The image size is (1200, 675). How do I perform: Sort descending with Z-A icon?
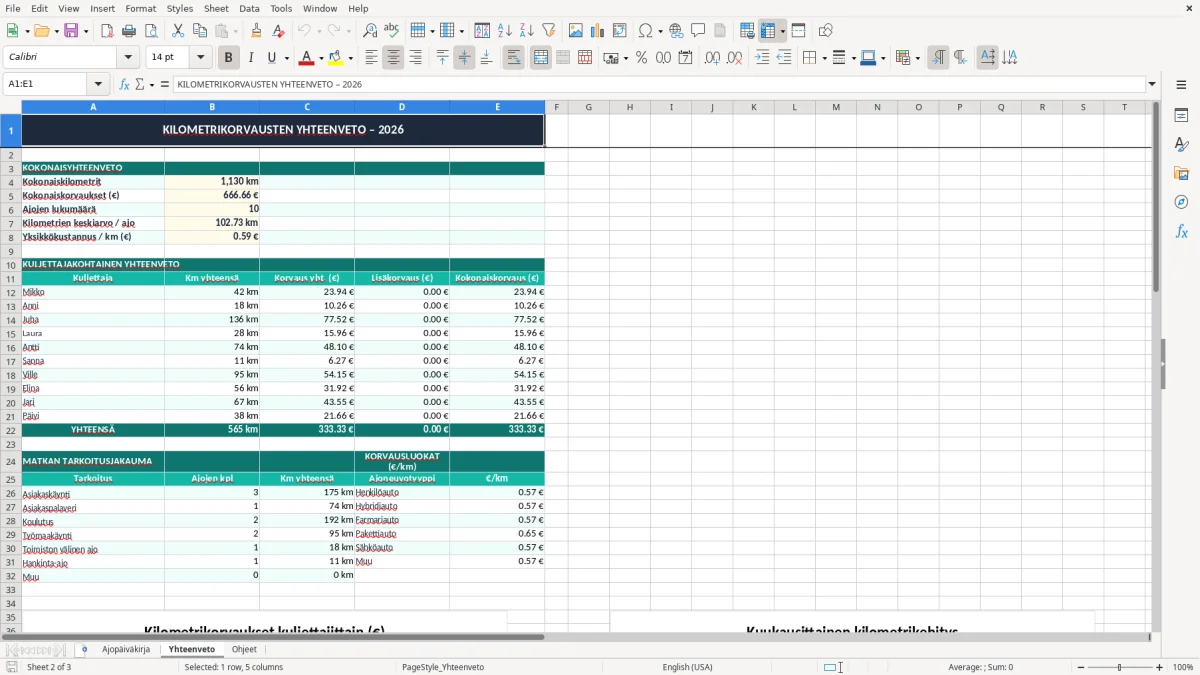527,31
